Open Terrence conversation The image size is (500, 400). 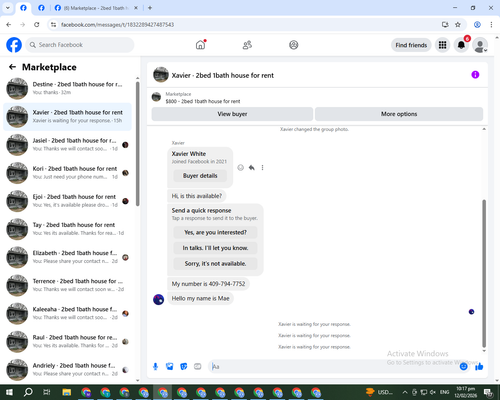[67, 285]
